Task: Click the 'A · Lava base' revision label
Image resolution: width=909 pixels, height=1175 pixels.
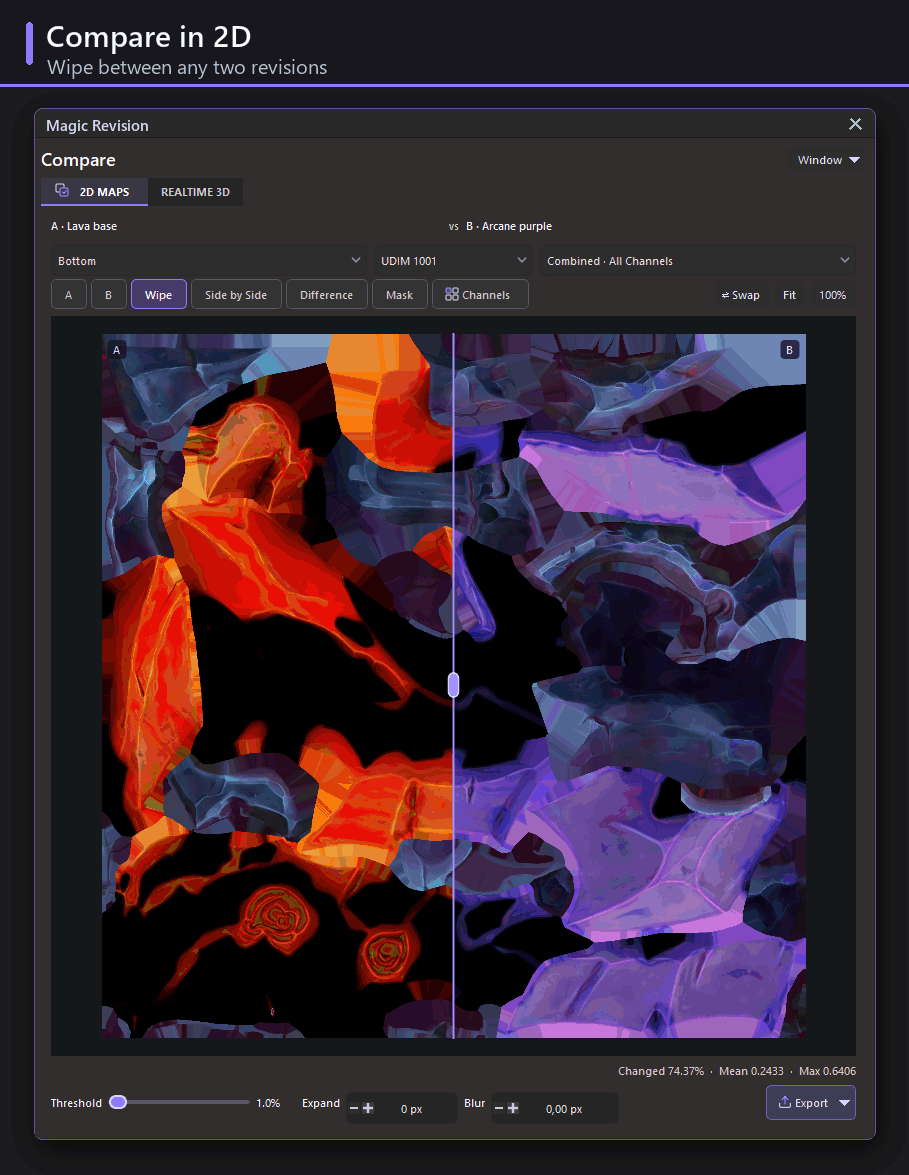Action: tap(84, 226)
